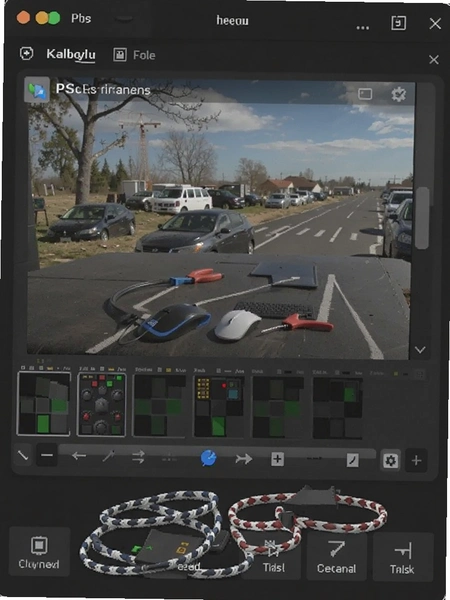The width and height of the screenshot is (450, 600).
Task: Click the chat bubble icon beside PScBs
Action: point(37,90)
